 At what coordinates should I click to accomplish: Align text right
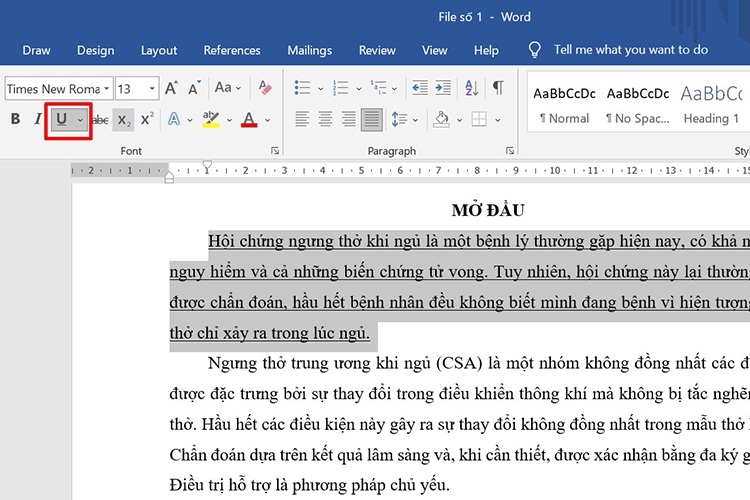pyautogui.click(x=349, y=119)
